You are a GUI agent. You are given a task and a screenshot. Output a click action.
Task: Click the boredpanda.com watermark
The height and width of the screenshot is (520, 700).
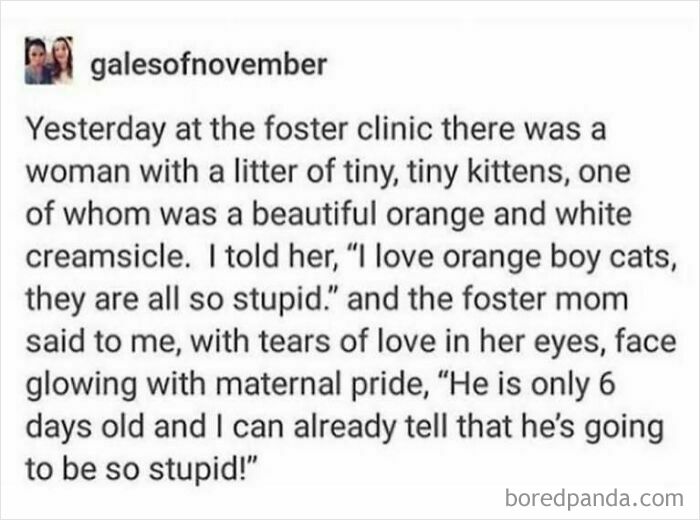pyautogui.click(x=595, y=496)
